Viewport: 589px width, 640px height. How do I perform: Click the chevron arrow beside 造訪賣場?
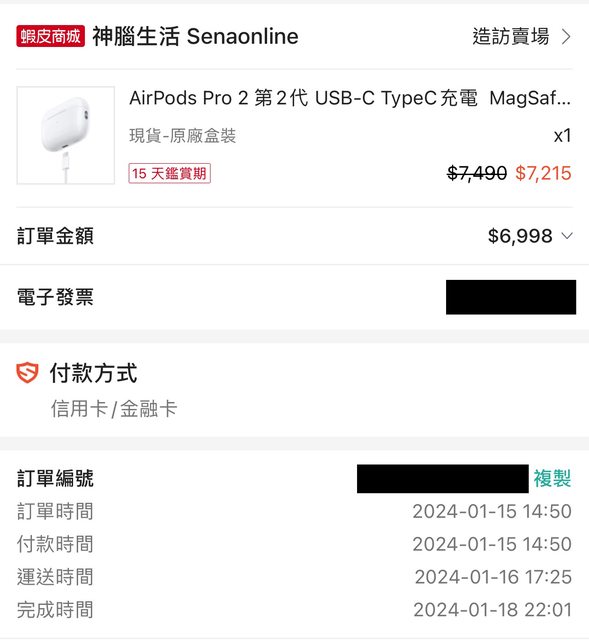coord(566,37)
